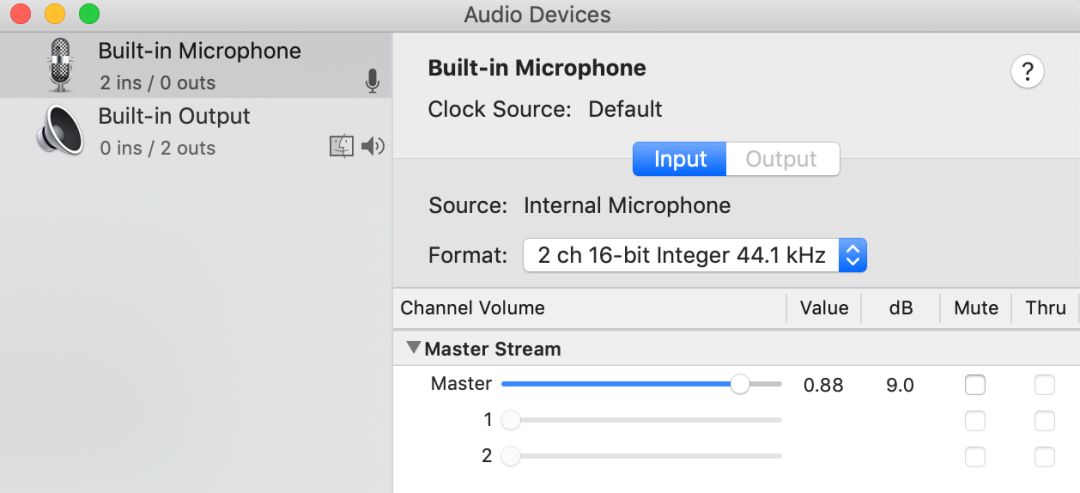The width and height of the screenshot is (1080, 493).
Task: Toggle the Master Thru checkbox
Action: (1044, 385)
